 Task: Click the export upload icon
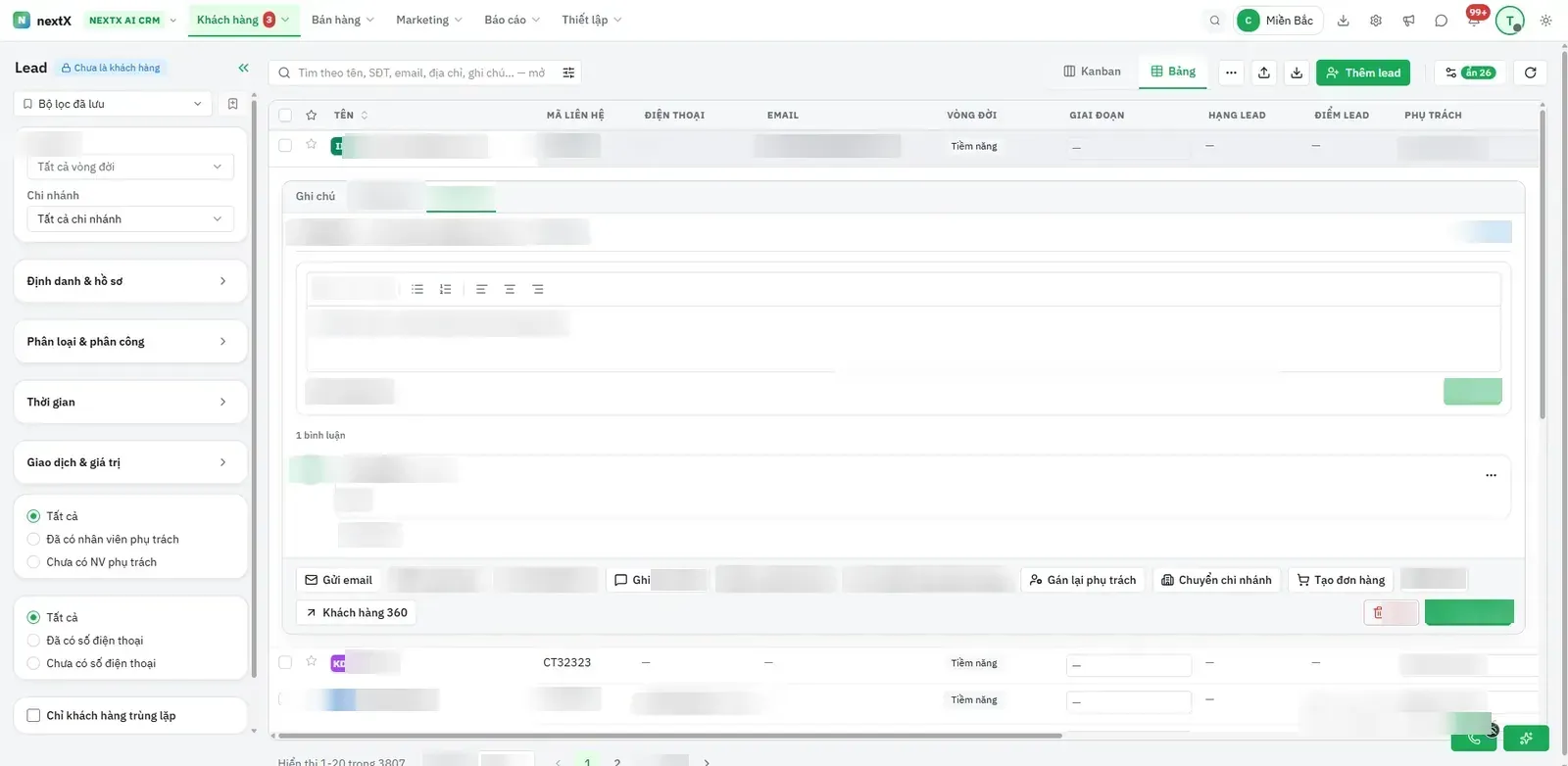pos(1264,72)
